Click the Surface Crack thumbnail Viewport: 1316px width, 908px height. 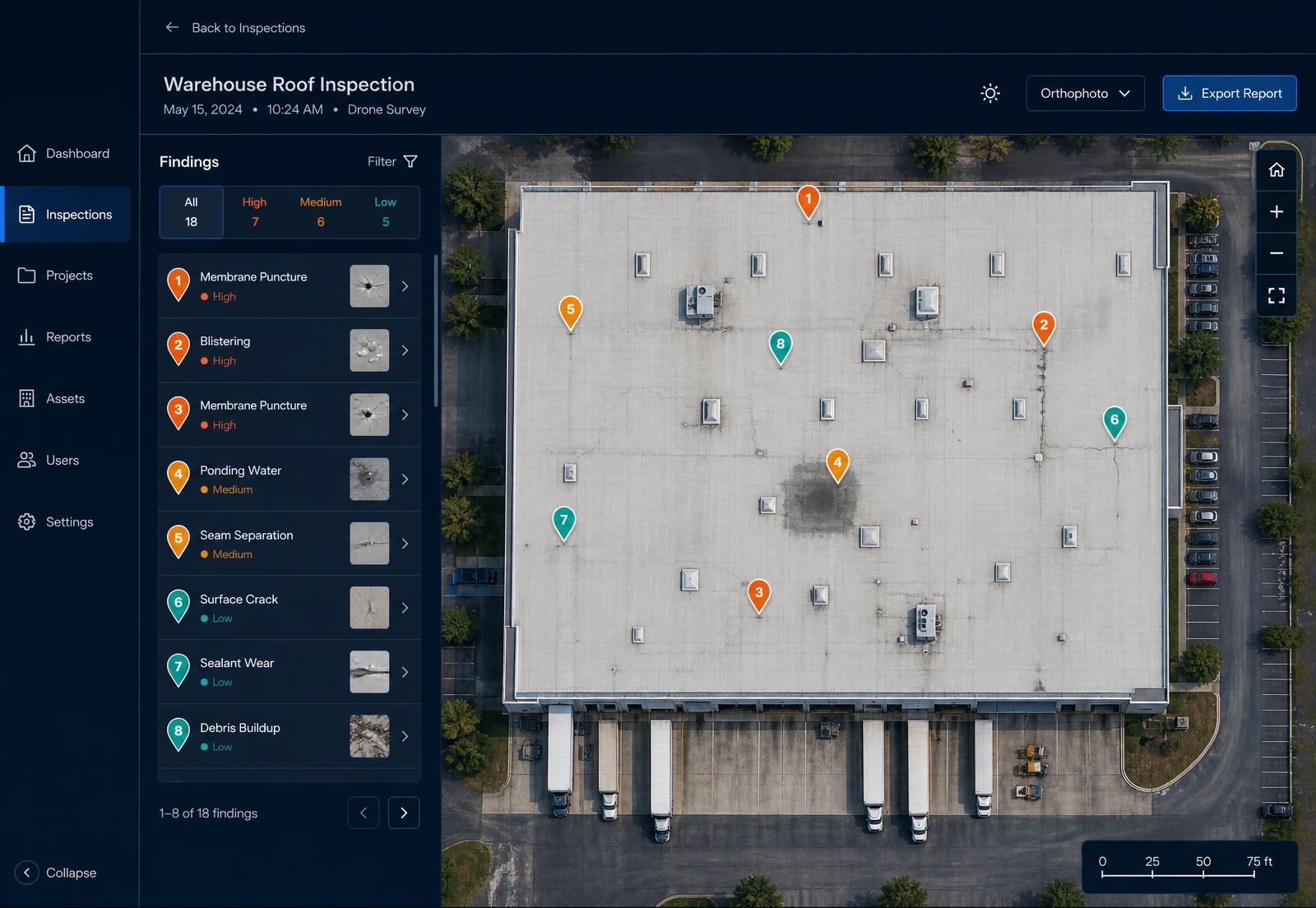(x=369, y=608)
